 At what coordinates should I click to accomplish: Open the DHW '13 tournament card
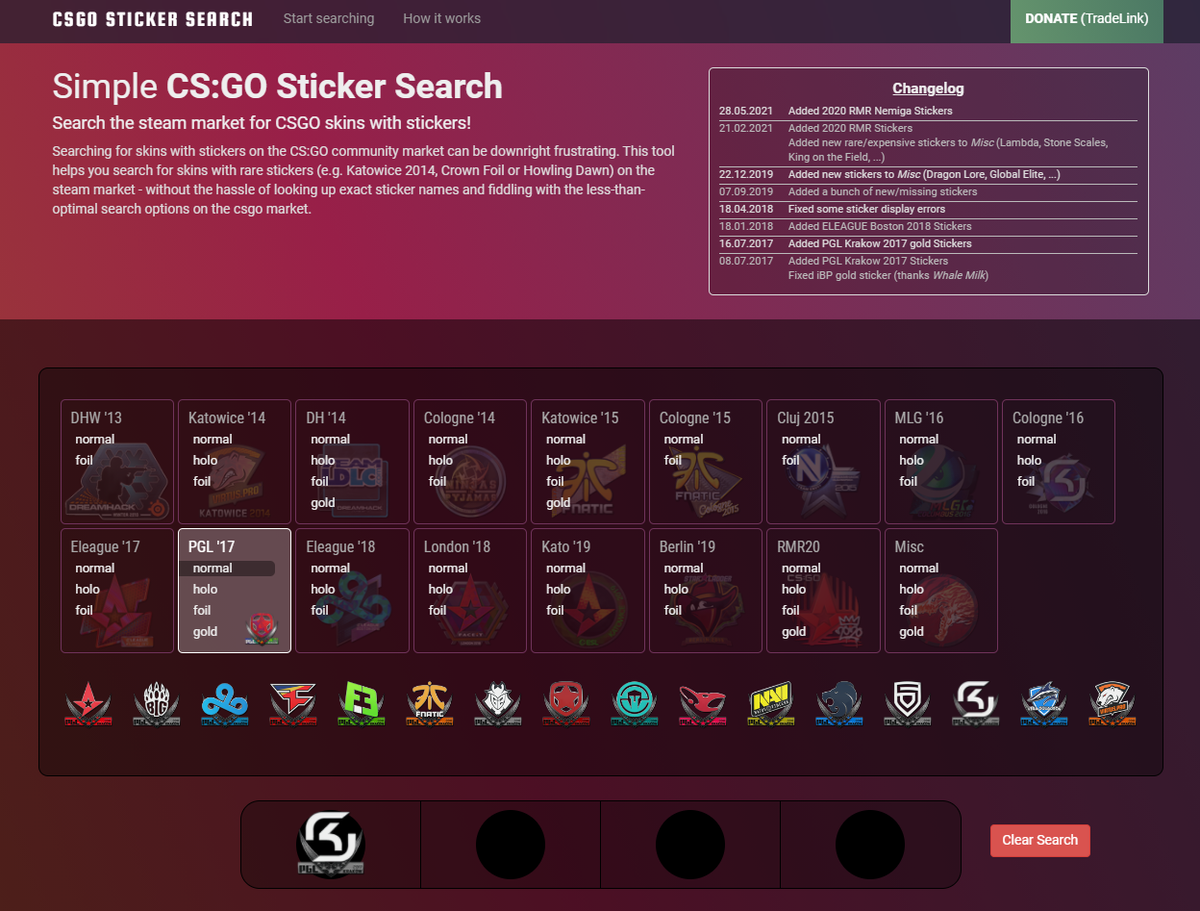(117, 462)
